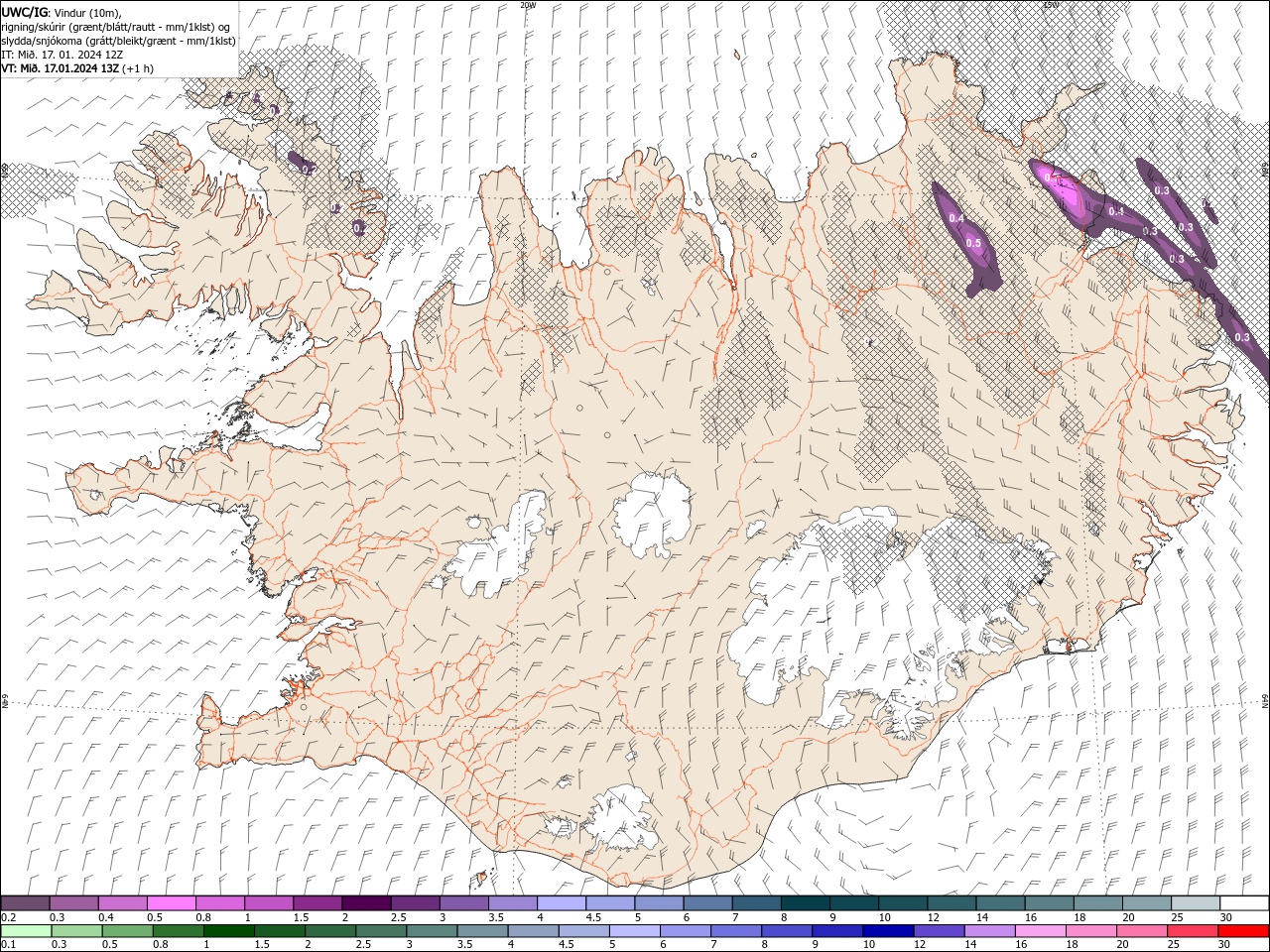Click the "rigning/skúrir" legend description line

click(x=116, y=27)
